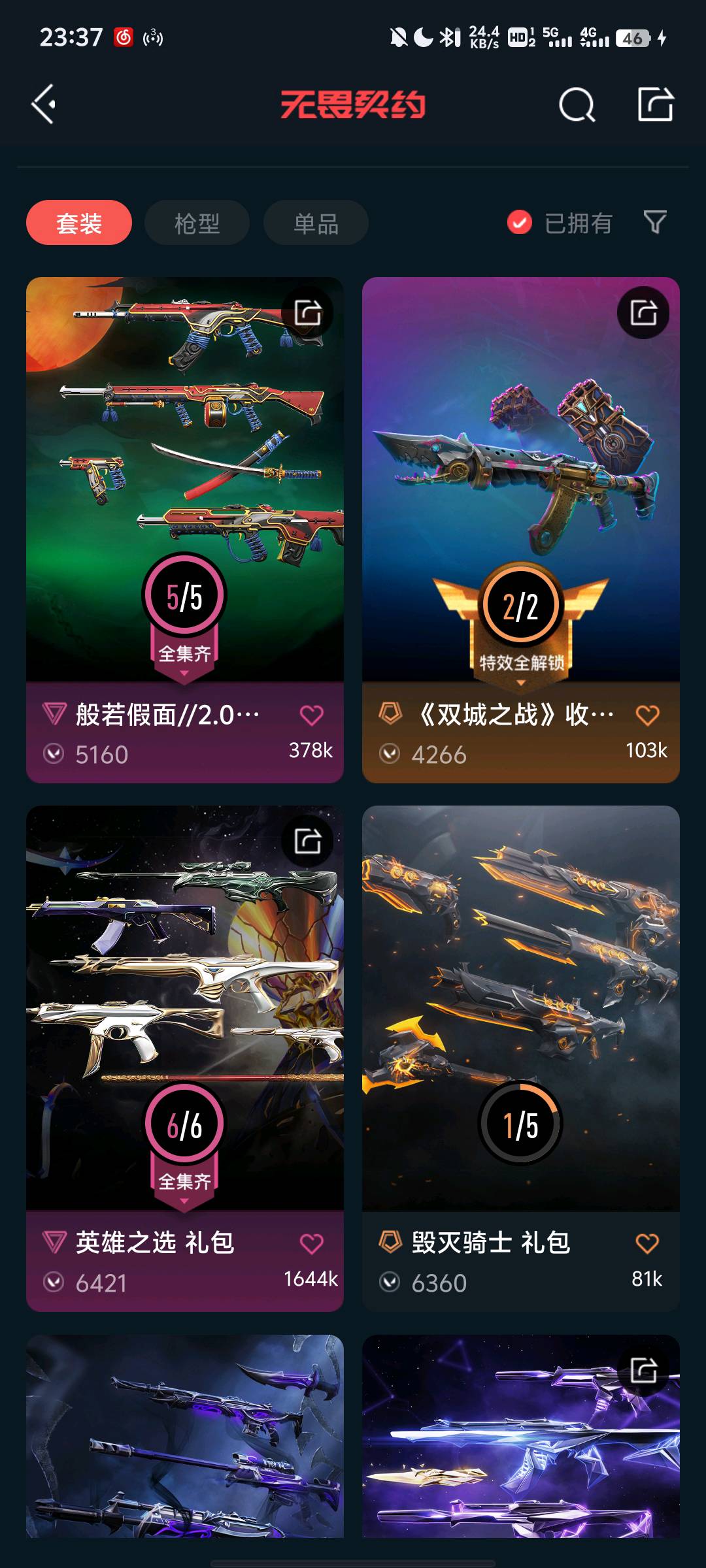Open the filter funnel icon
The width and height of the screenshot is (706, 1568).
(x=655, y=222)
